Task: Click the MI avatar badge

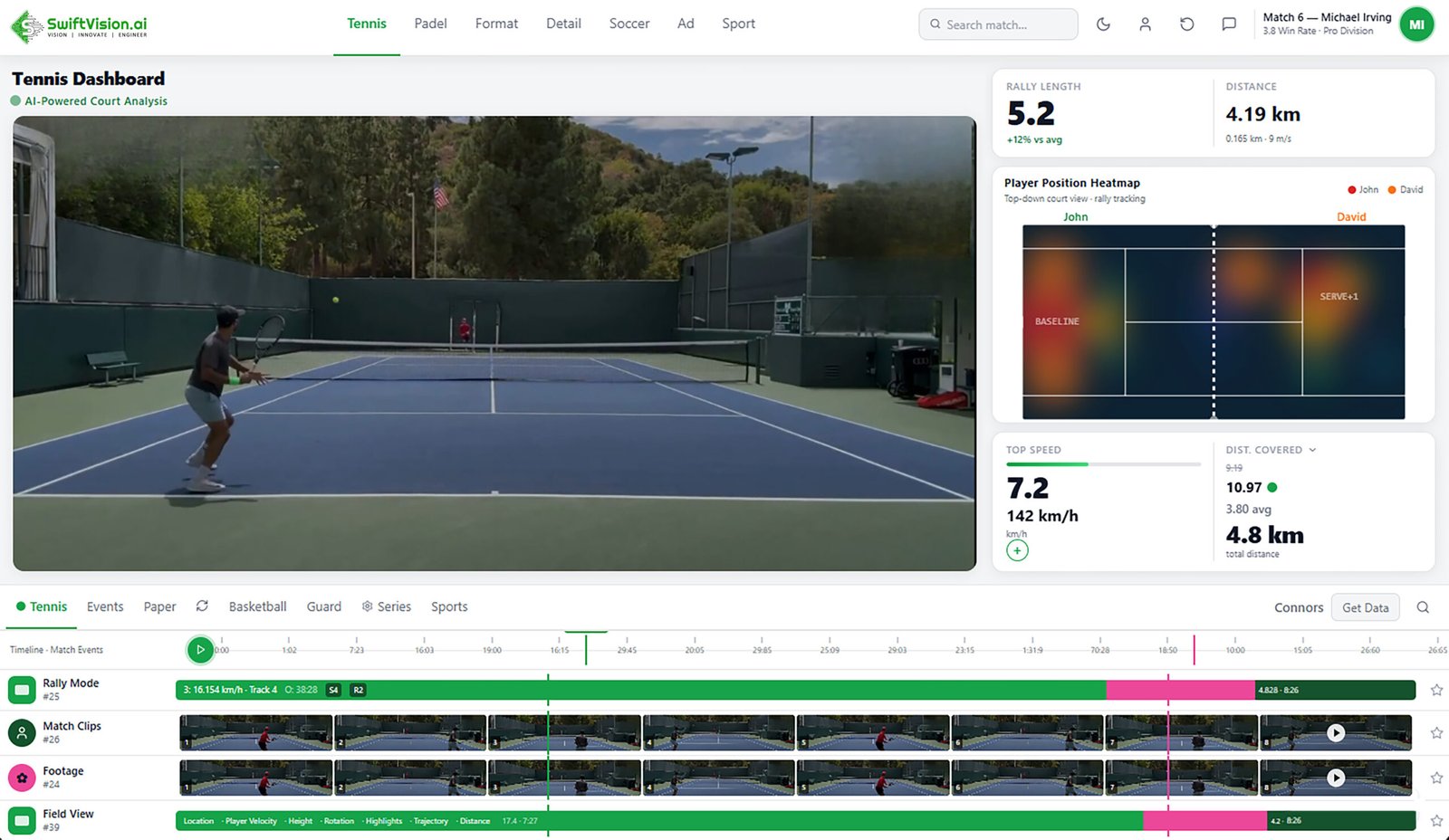Action: [1416, 24]
